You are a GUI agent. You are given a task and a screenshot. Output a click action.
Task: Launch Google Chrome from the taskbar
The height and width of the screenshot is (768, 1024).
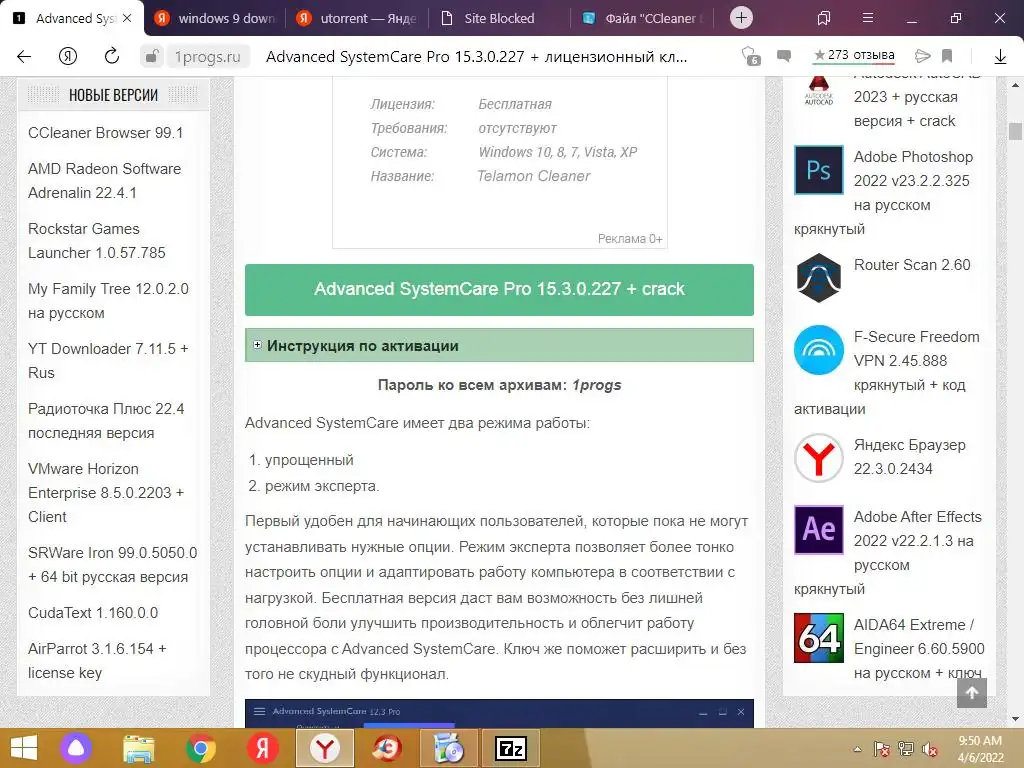[x=200, y=748]
